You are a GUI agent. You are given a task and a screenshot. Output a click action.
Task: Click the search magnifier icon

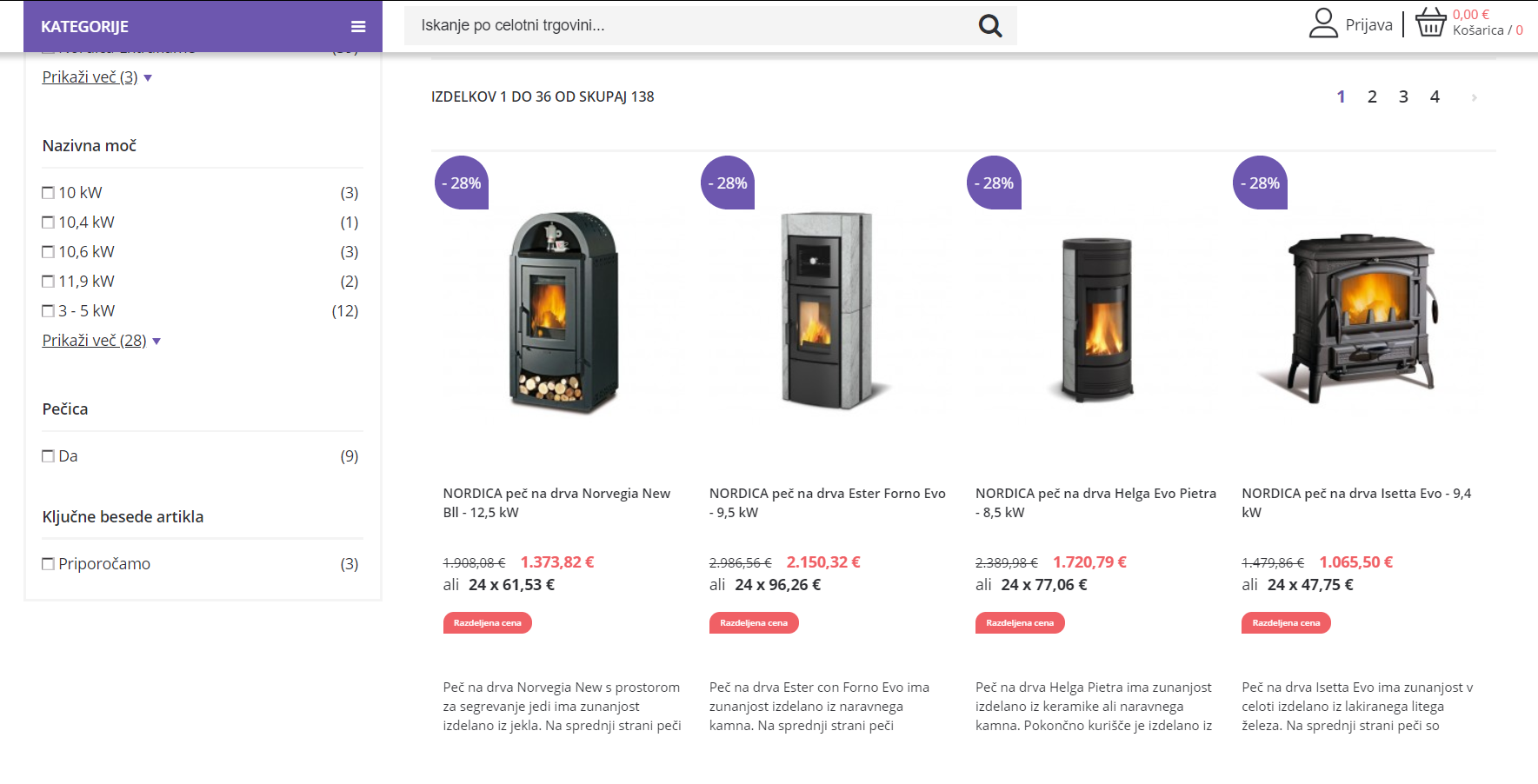tap(990, 25)
